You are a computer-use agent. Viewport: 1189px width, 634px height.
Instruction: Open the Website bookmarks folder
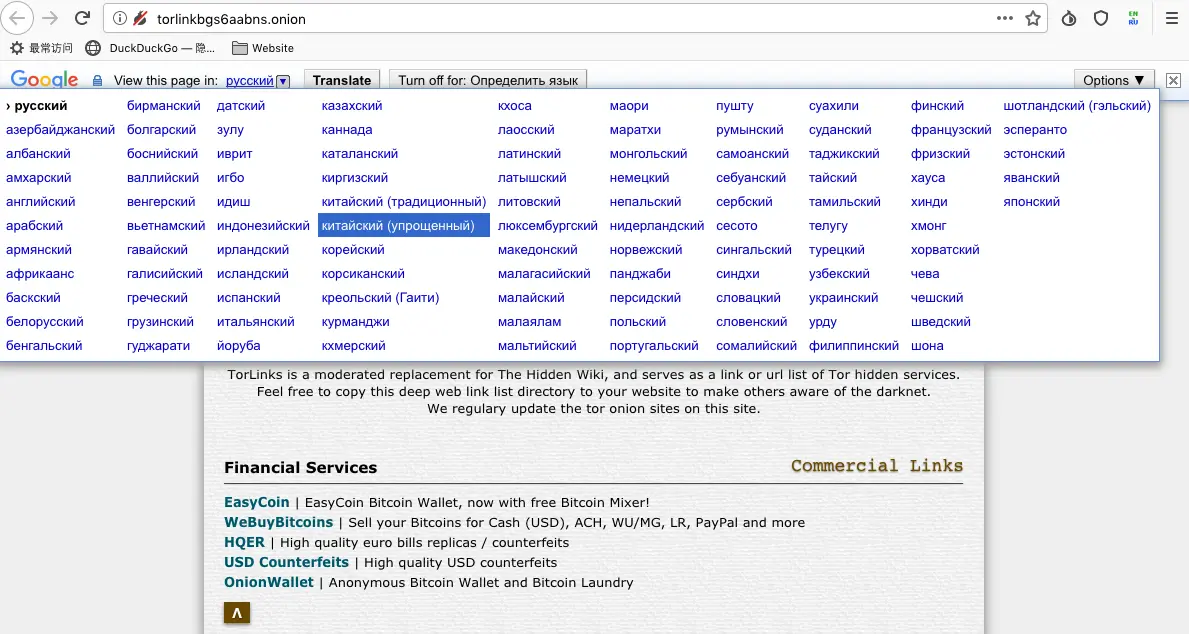(262, 48)
